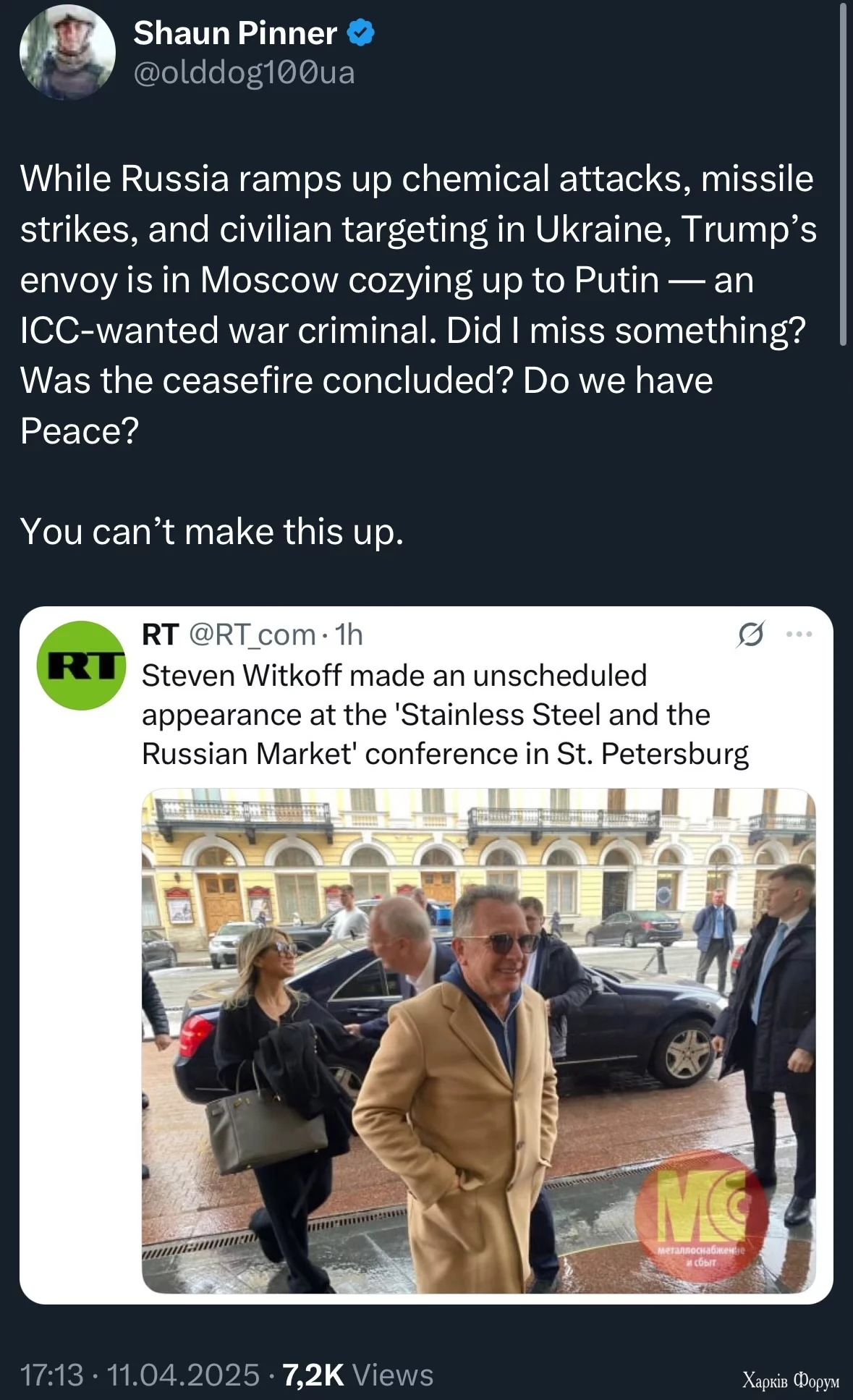Screen dimensions: 853x1400
Task: Click the @olddog100ua handle
Action: coord(244,72)
